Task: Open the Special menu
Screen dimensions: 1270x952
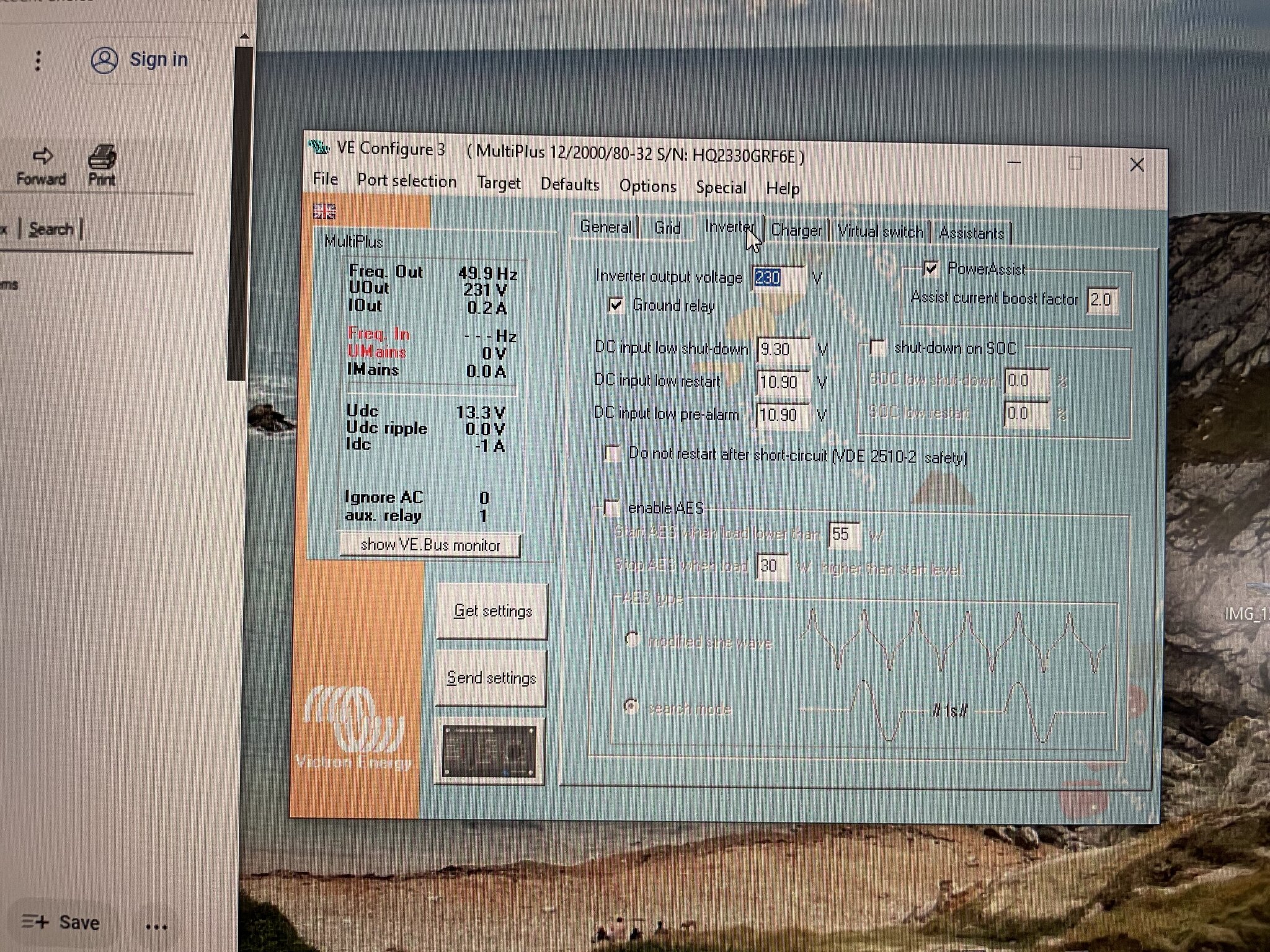Action: click(x=721, y=188)
